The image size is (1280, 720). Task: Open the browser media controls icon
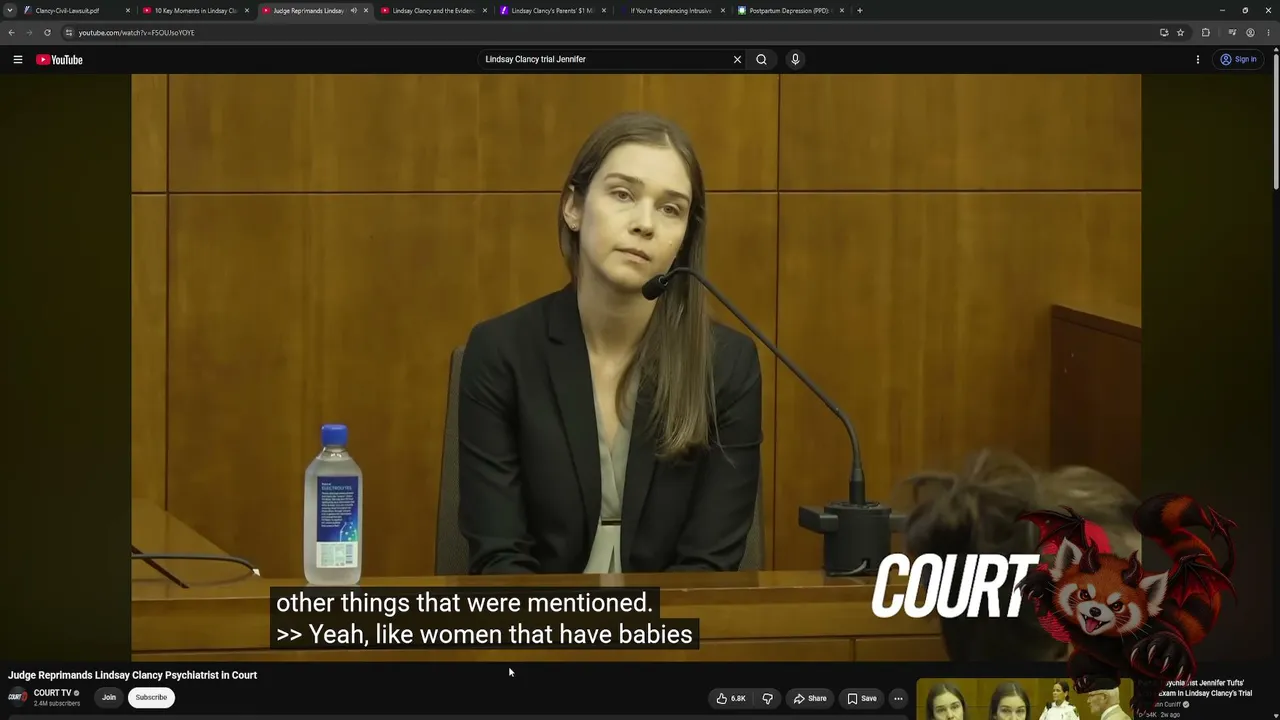(x=1232, y=32)
